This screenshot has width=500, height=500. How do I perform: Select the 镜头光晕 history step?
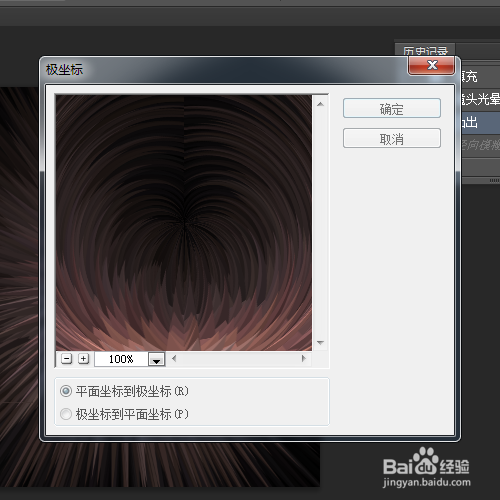[480, 99]
